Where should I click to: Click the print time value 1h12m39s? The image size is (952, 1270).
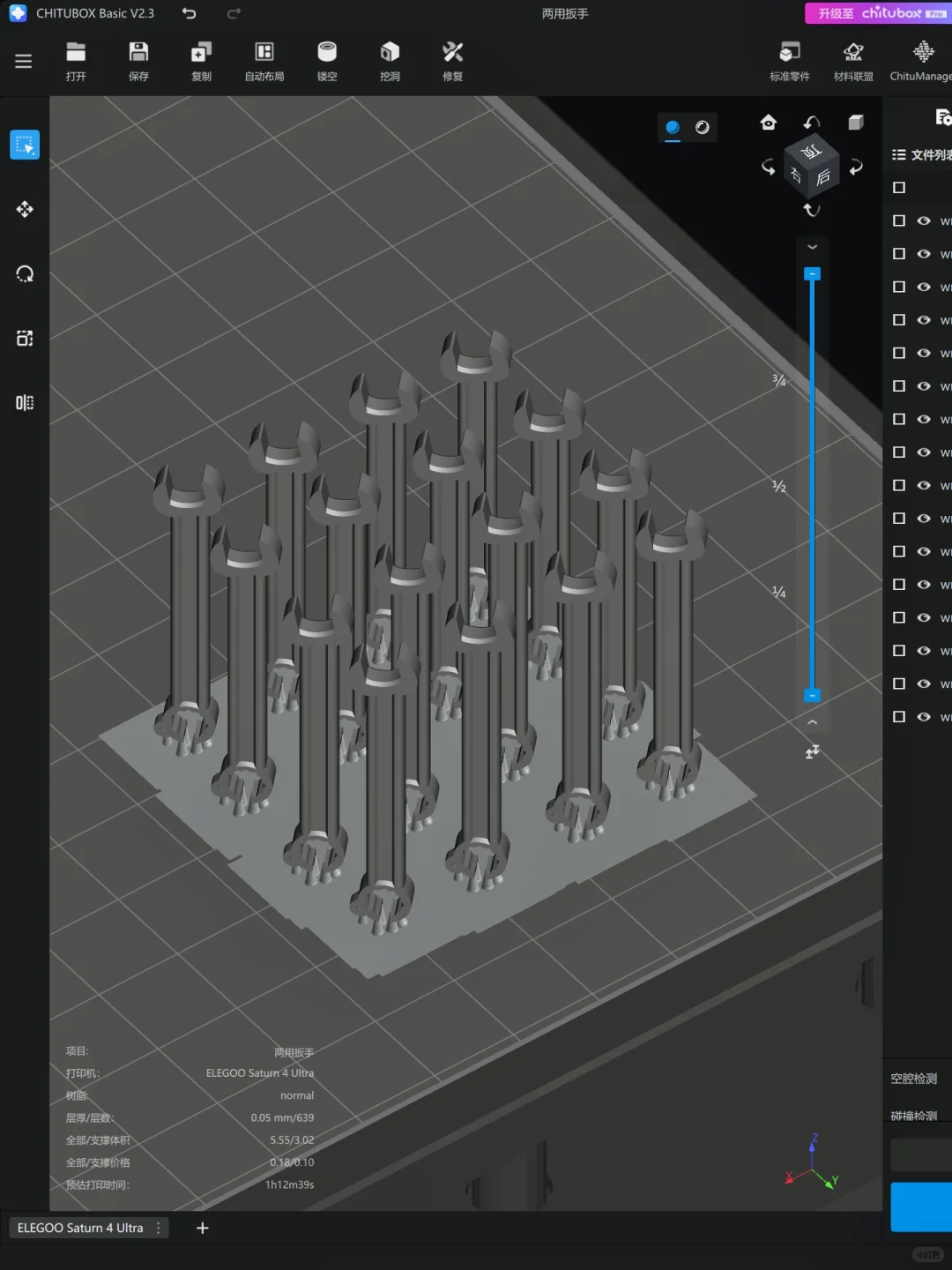[x=289, y=1184]
